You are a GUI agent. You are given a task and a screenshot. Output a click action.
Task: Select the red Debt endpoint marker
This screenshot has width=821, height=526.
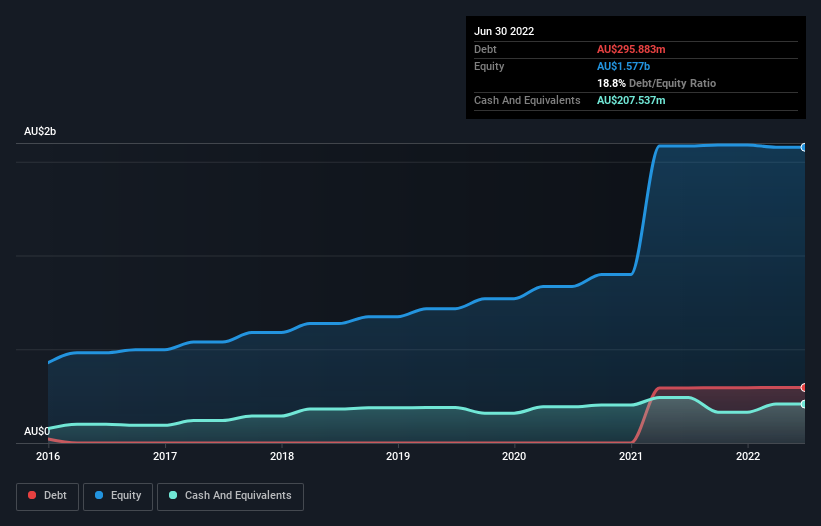(x=804, y=388)
